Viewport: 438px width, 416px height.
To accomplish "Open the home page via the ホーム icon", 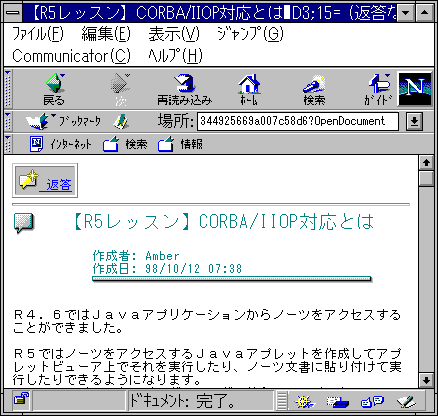I will click(x=249, y=89).
